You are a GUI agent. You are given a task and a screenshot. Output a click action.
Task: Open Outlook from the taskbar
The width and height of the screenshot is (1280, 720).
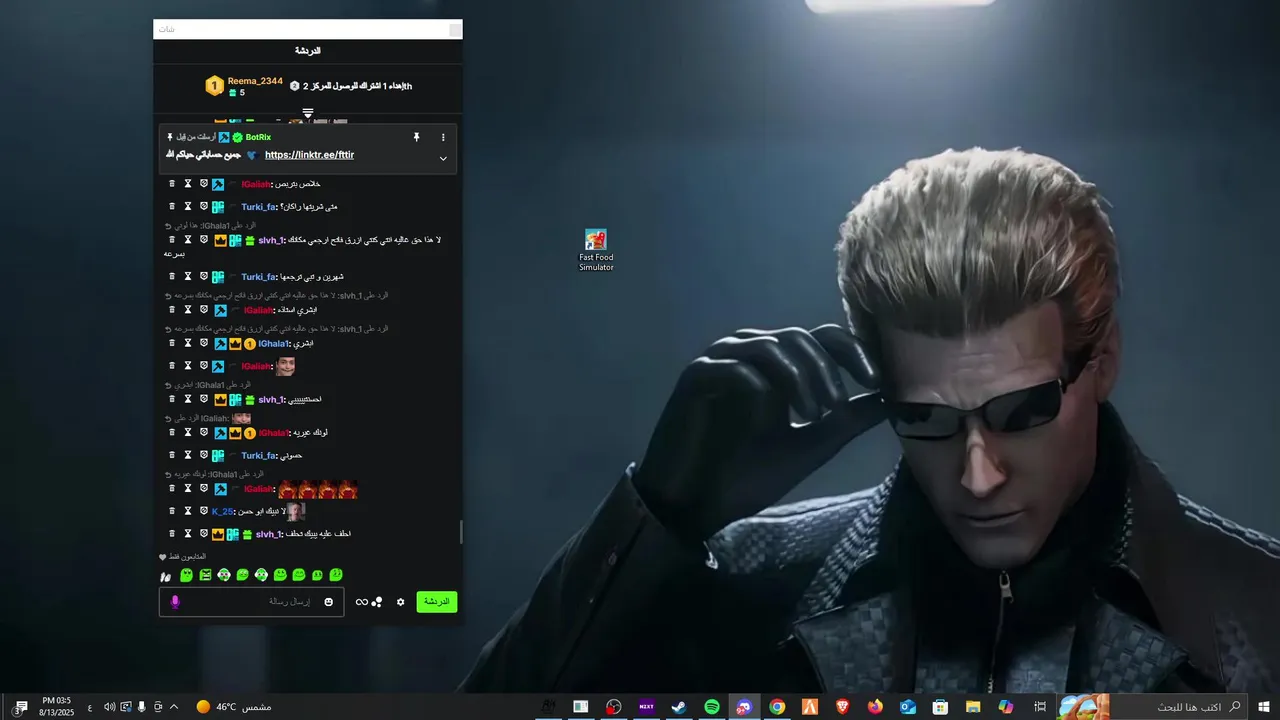(x=908, y=706)
